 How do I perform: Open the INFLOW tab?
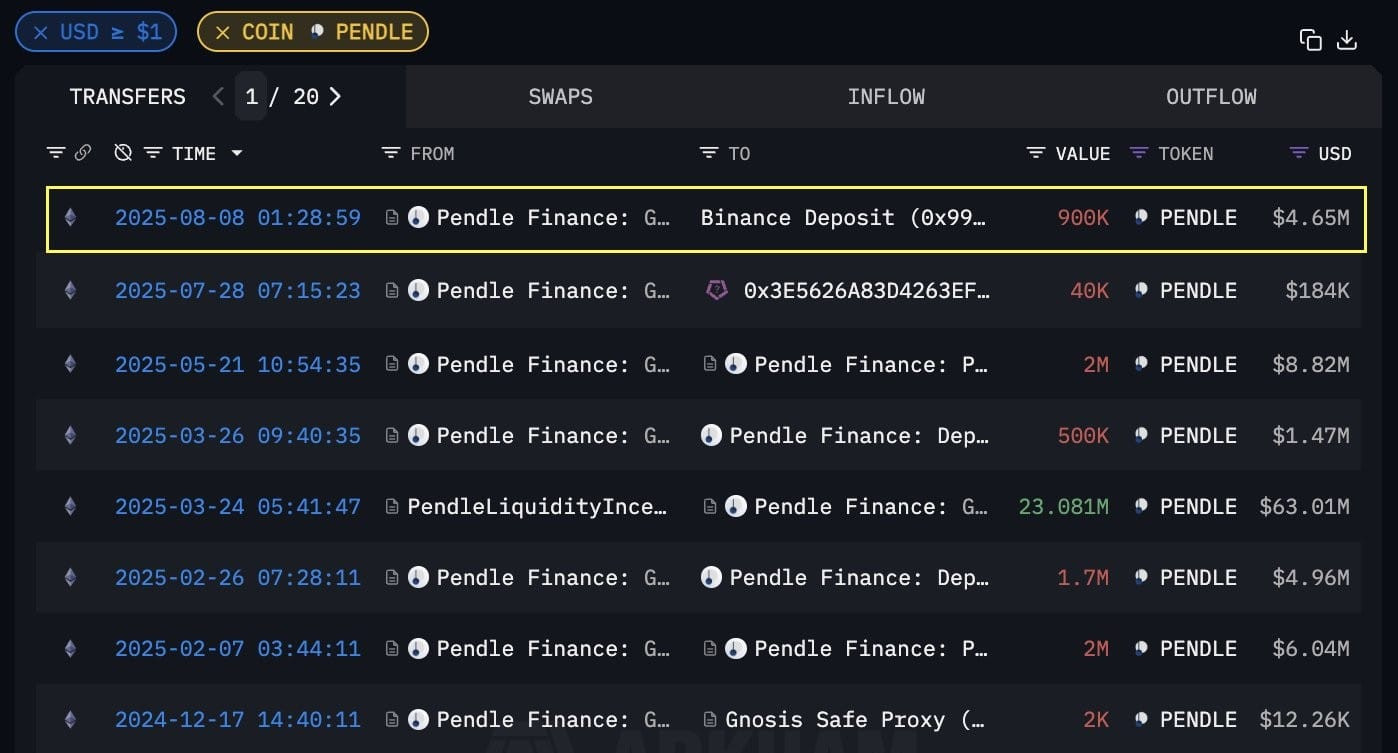pos(886,97)
